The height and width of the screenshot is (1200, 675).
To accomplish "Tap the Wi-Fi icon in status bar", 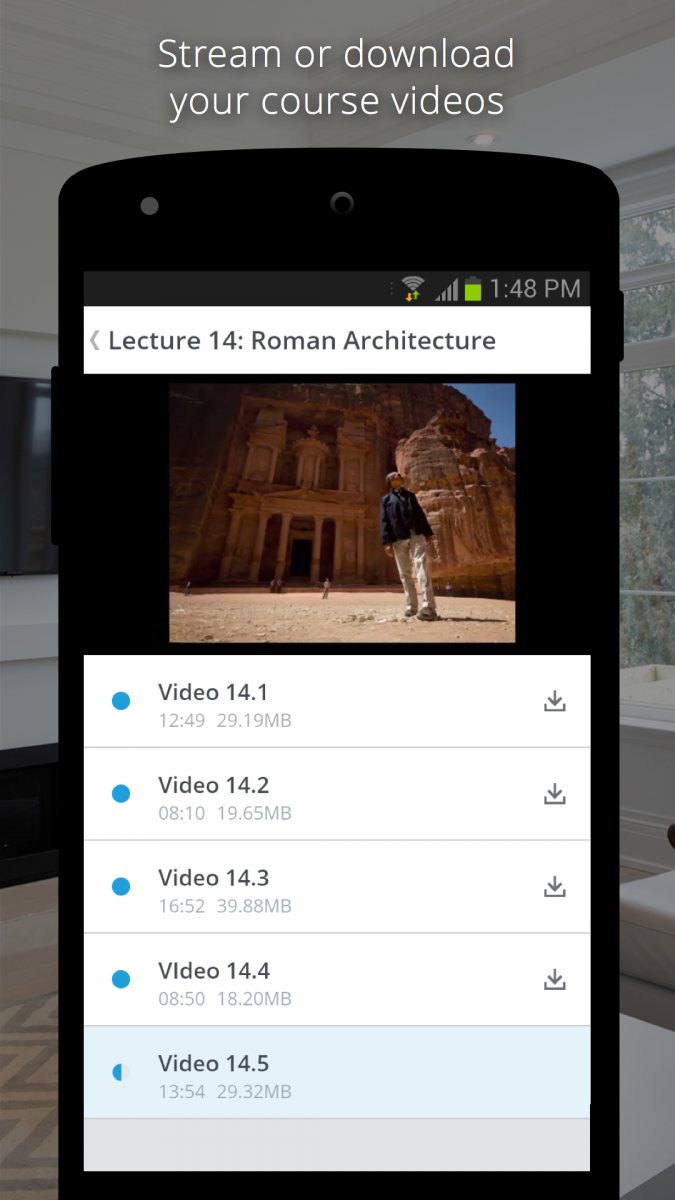I will (x=413, y=290).
